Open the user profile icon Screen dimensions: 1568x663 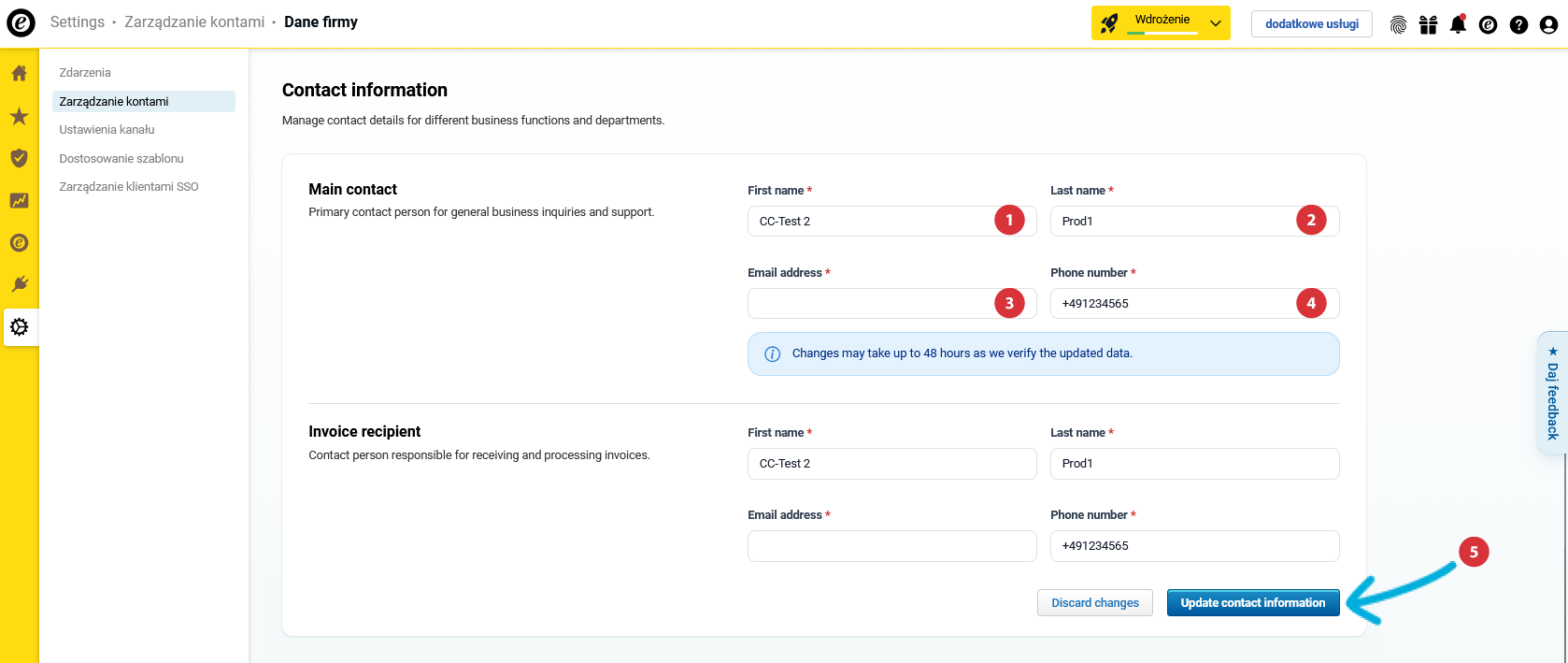click(1548, 24)
